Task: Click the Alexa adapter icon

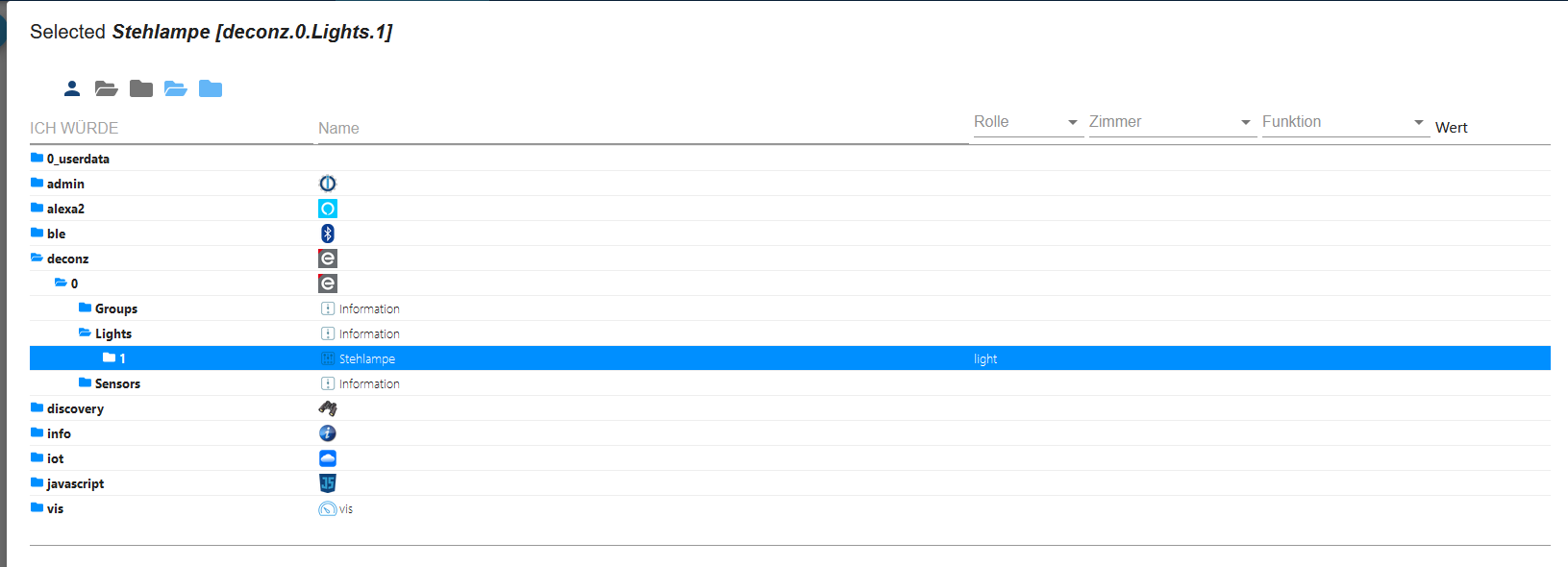Action: [x=328, y=209]
